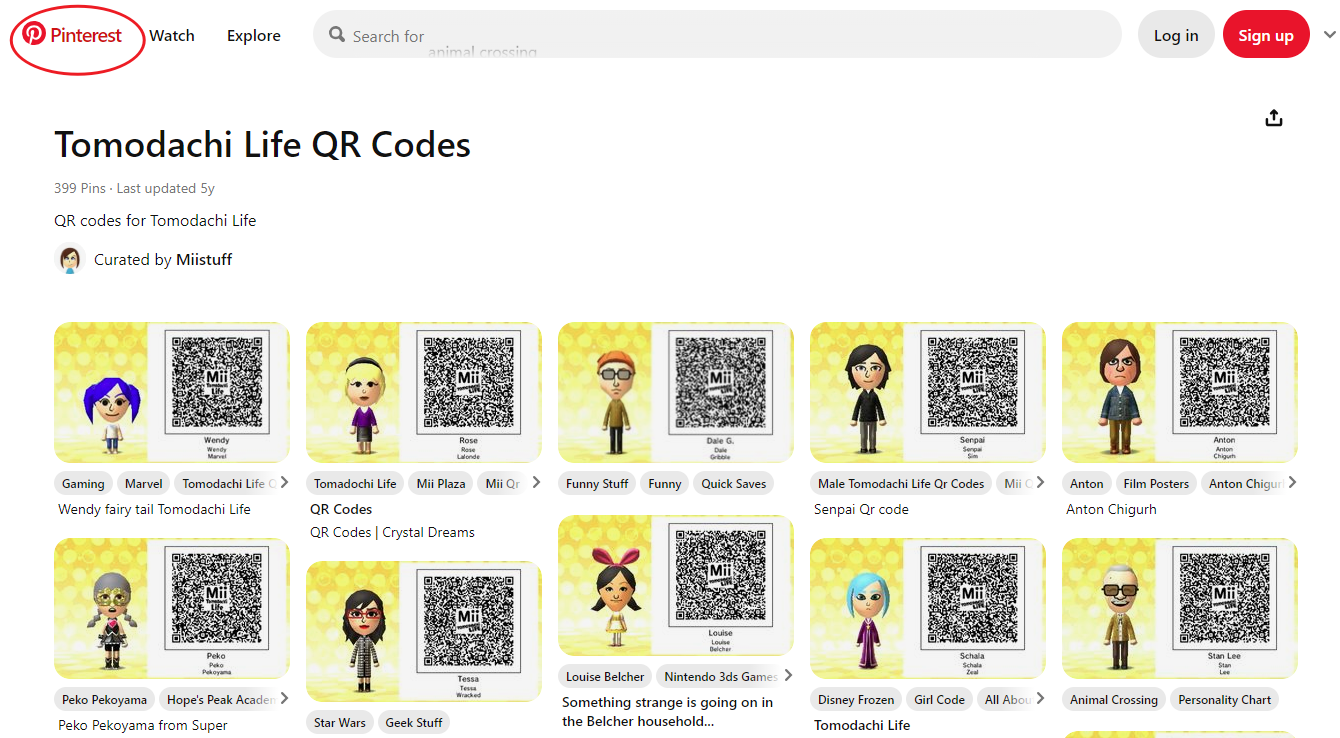Viewport: 1340px width, 738px height.
Task: Open 'Senpai Qr code' pin title
Action: coord(861,509)
